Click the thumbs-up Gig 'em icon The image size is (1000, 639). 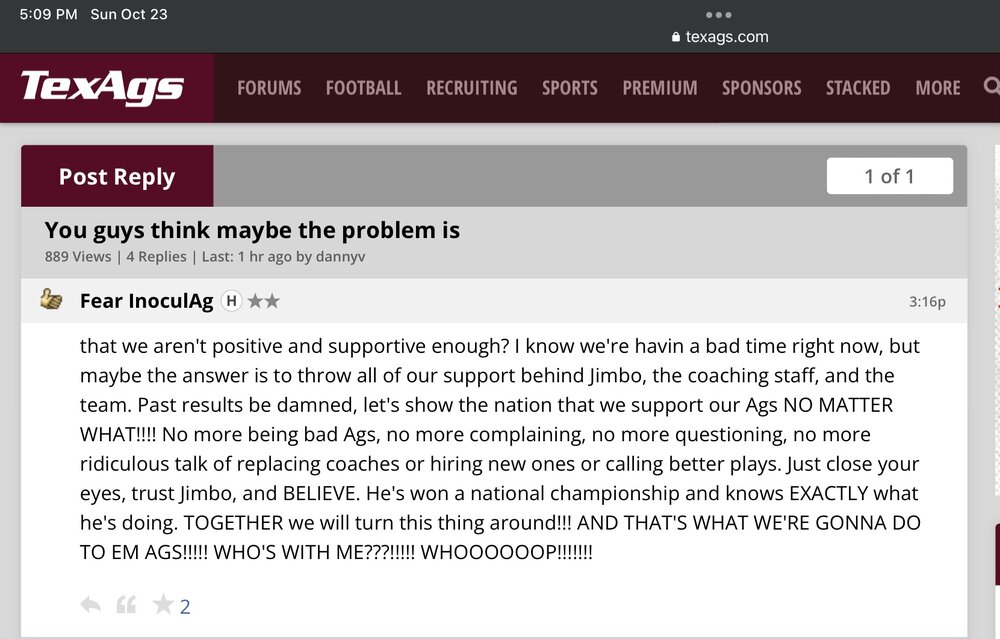[x=51, y=299]
